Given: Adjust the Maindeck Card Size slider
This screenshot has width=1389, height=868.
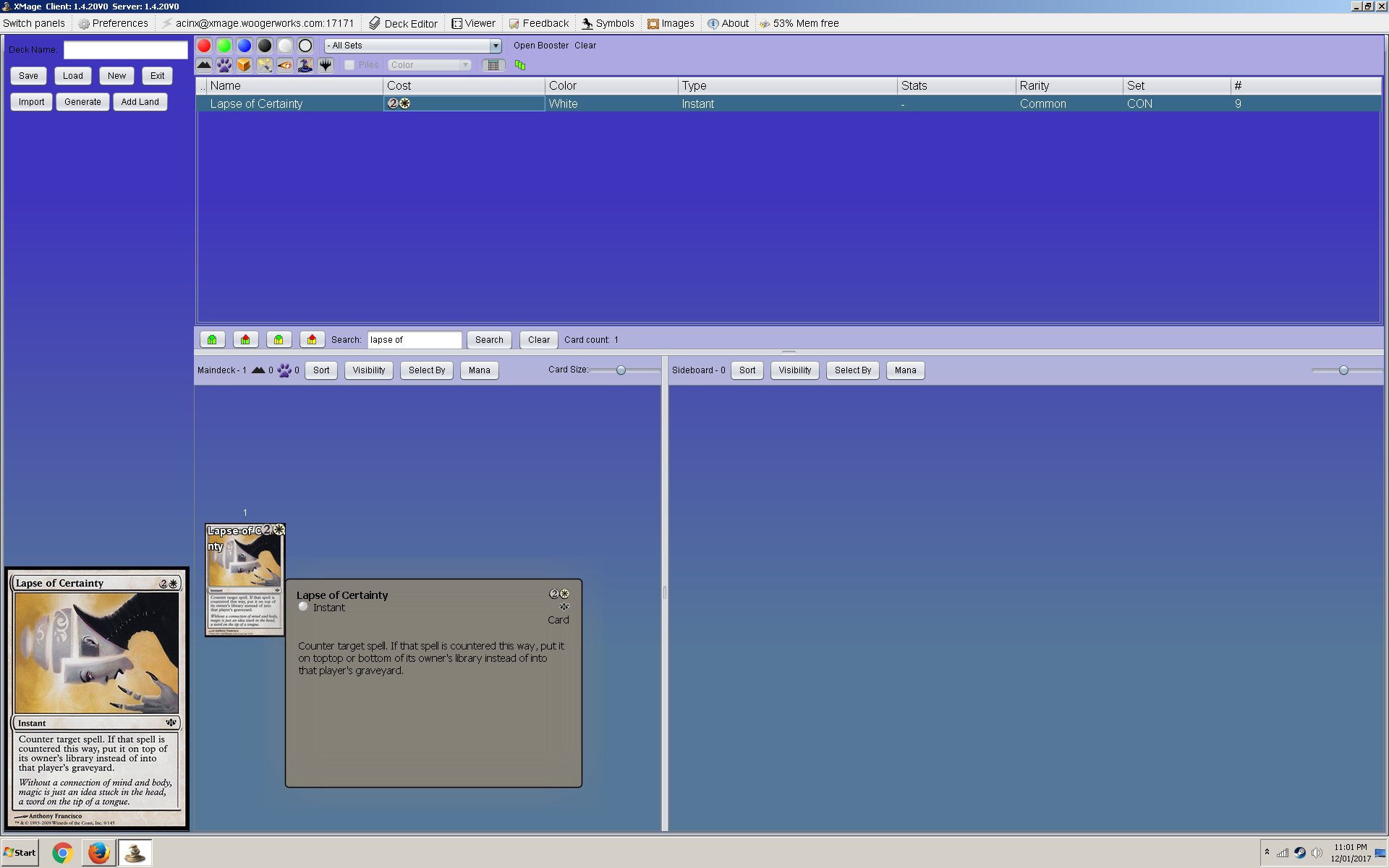Looking at the screenshot, I should 621,370.
